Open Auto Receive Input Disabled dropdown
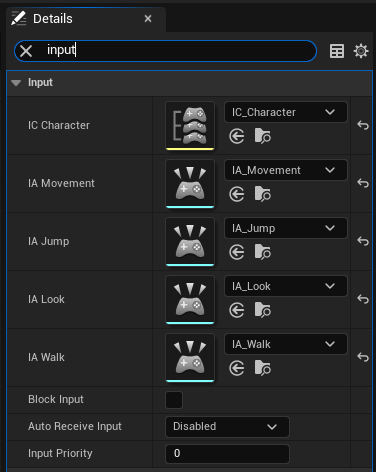376x472 pixels. pyautogui.click(x=227, y=426)
